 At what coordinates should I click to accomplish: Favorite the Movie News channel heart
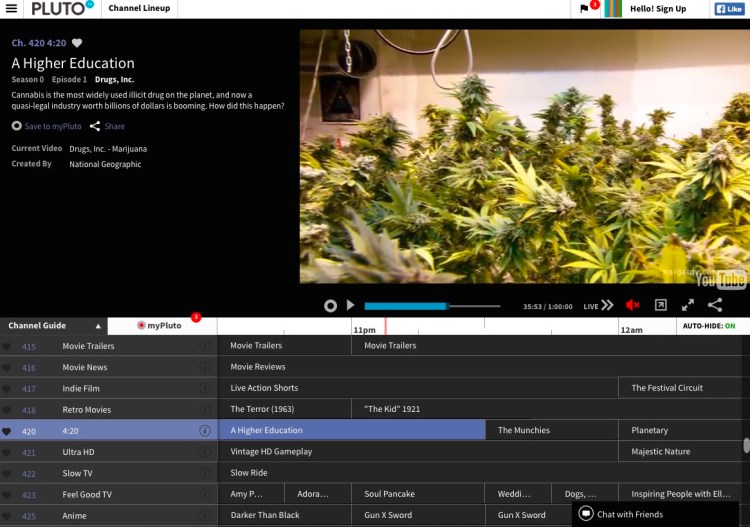coord(6,368)
